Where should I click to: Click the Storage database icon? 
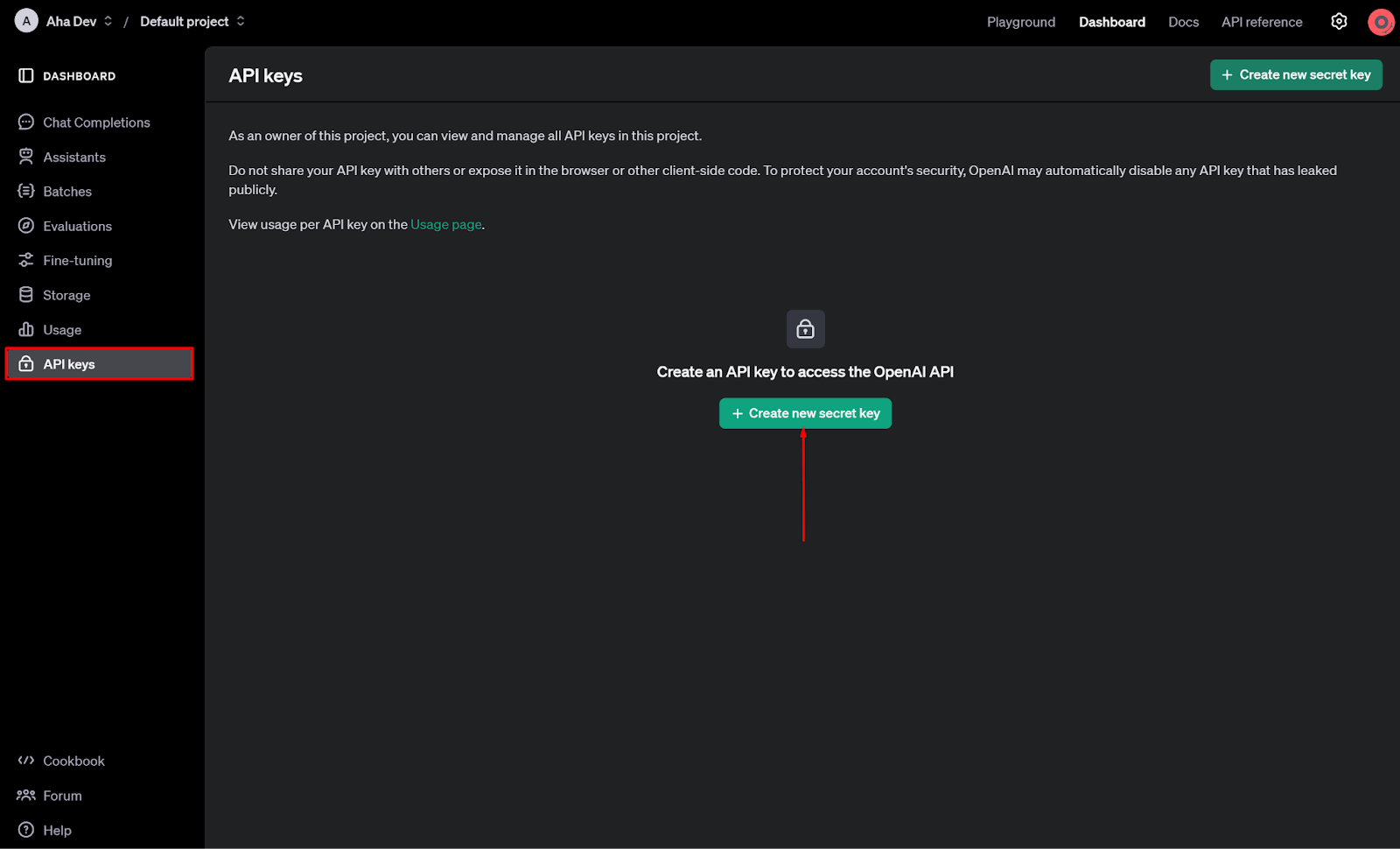[26, 295]
